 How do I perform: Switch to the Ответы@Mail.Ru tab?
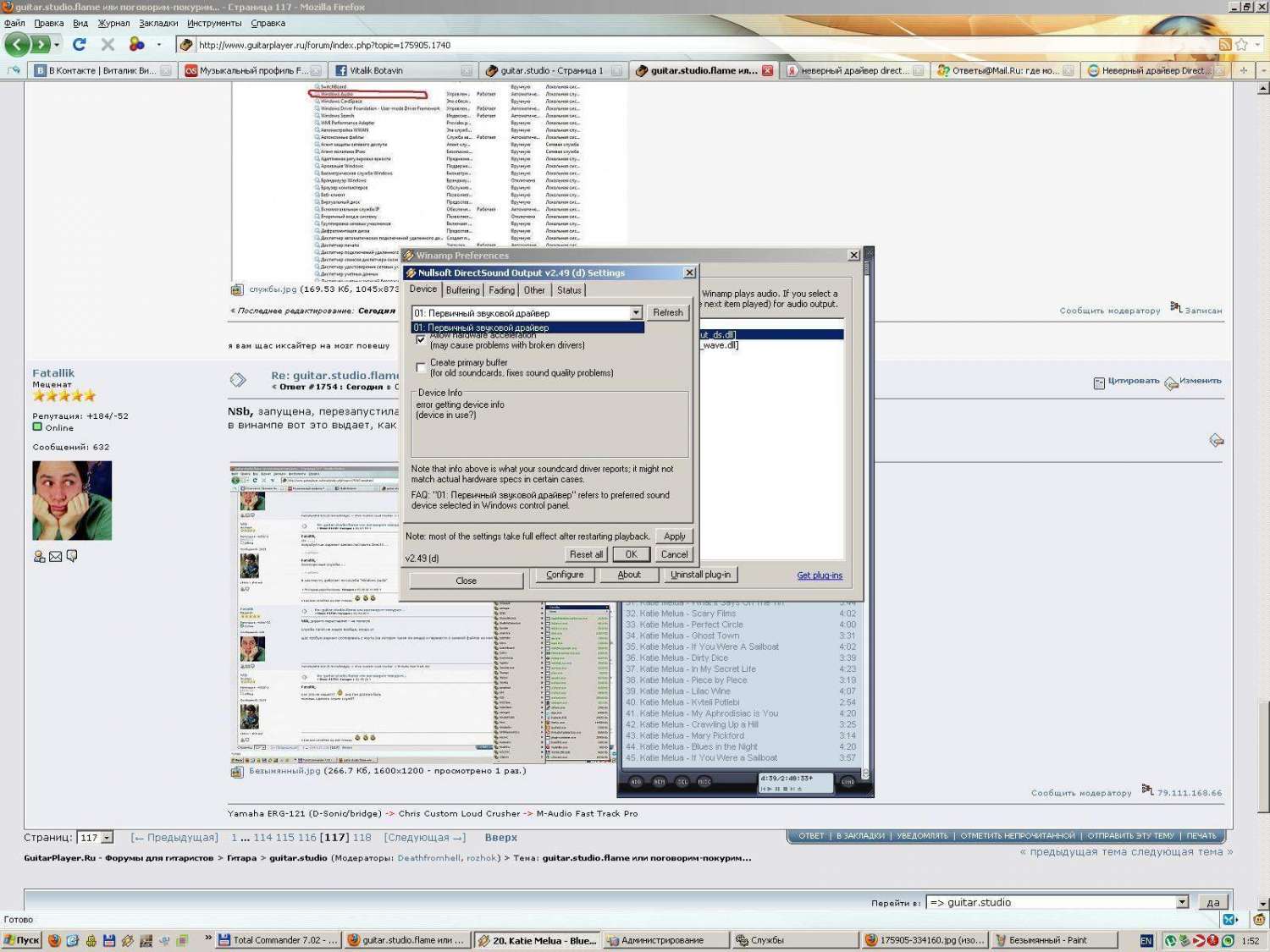click(x=1005, y=70)
